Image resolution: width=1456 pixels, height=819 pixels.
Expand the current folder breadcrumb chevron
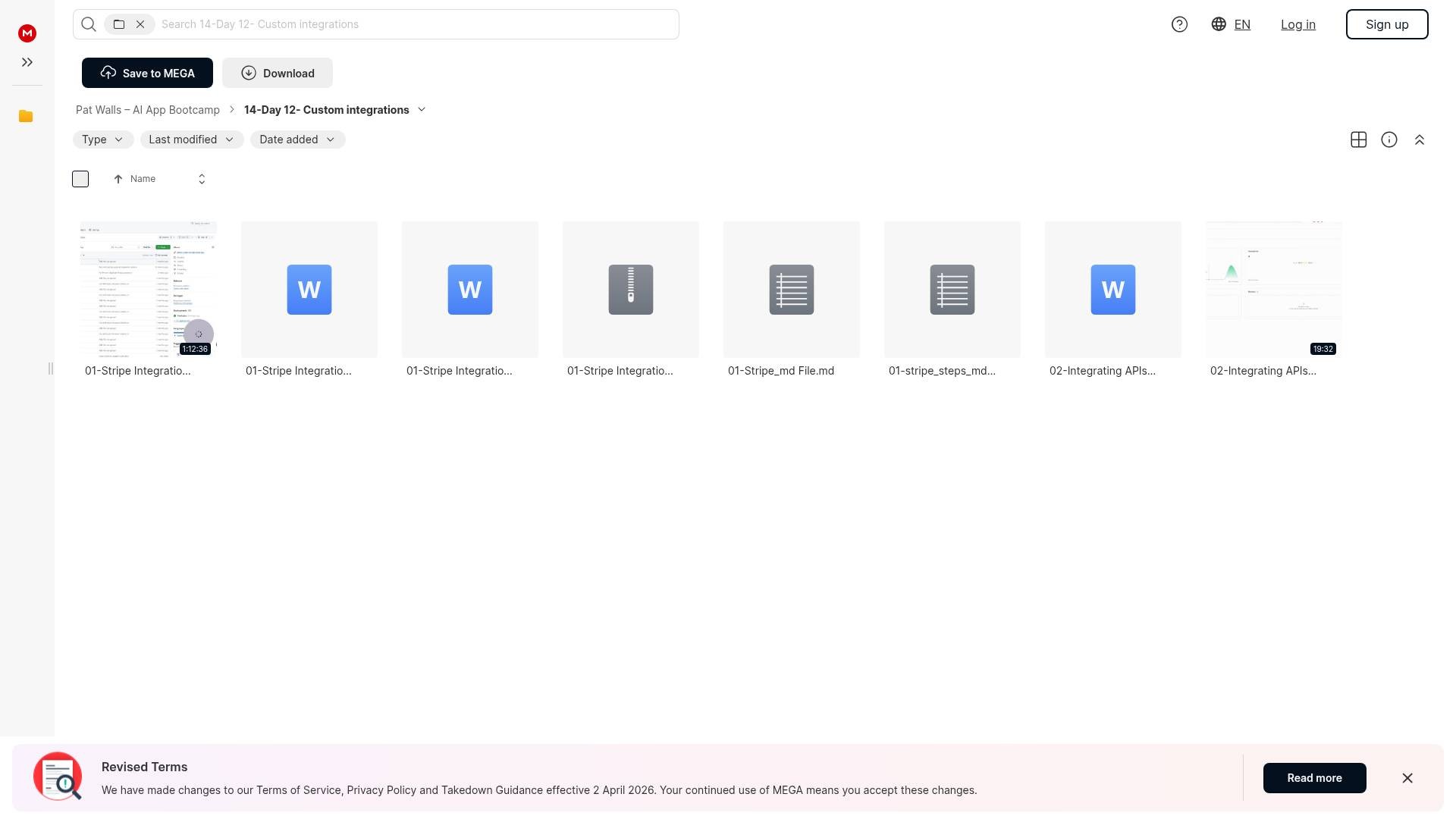422,110
